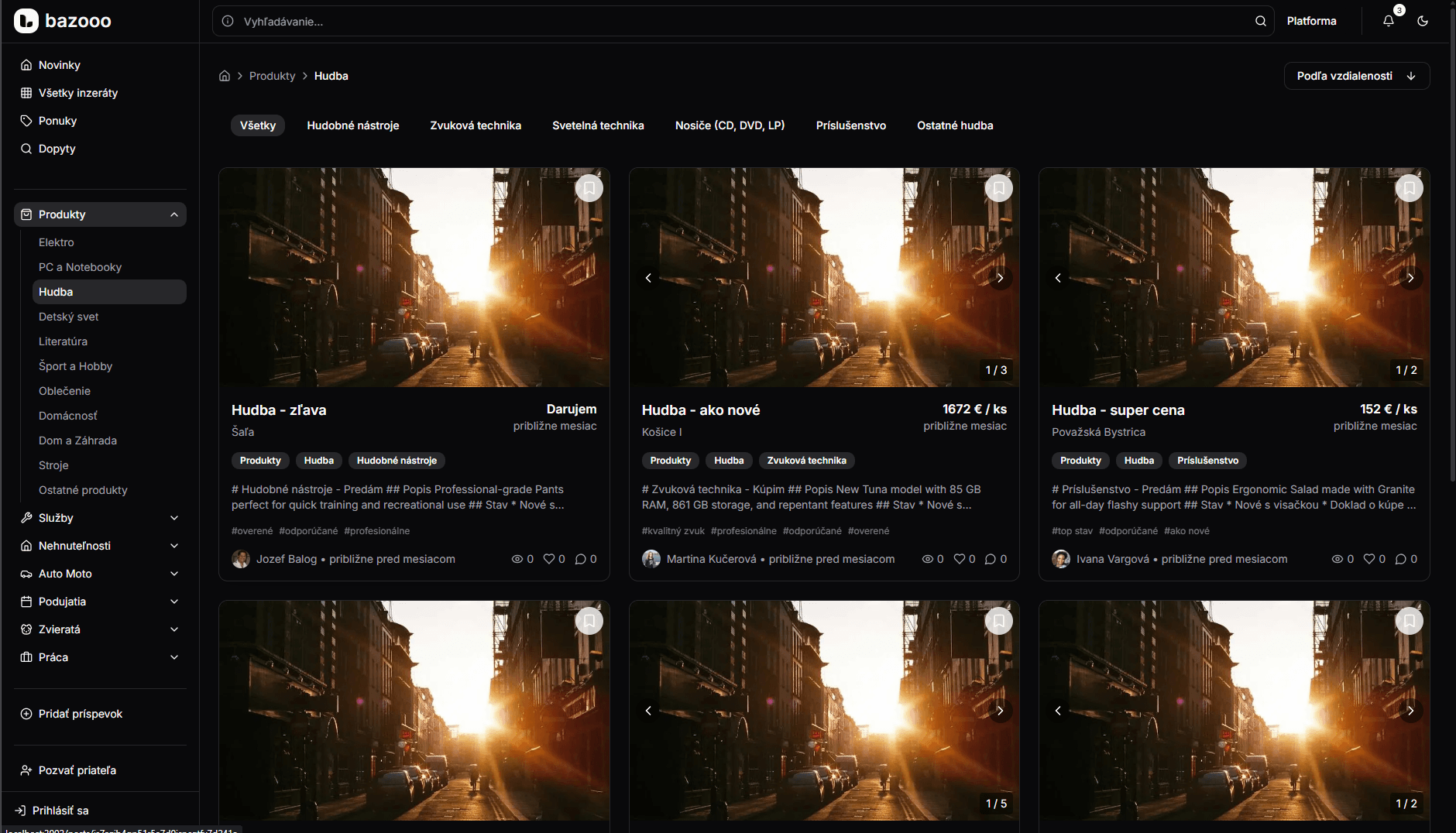Click Zvuková technika tag on Hudba - ako nové card
Screen dimensions: 1456x833
806,461
